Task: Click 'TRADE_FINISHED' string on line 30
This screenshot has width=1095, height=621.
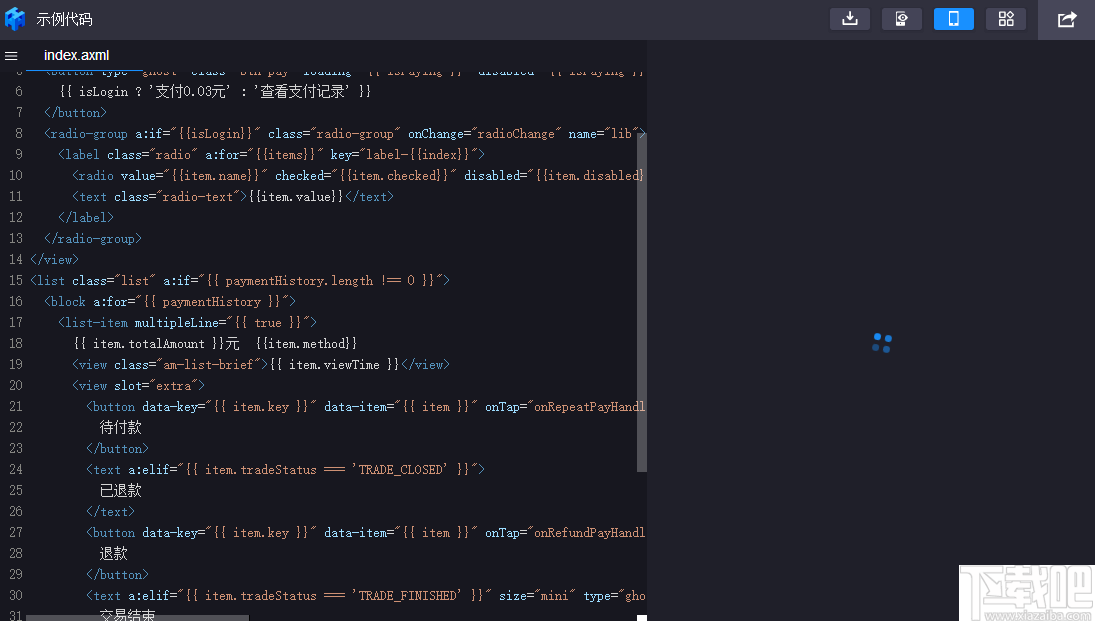Action: click(x=409, y=595)
